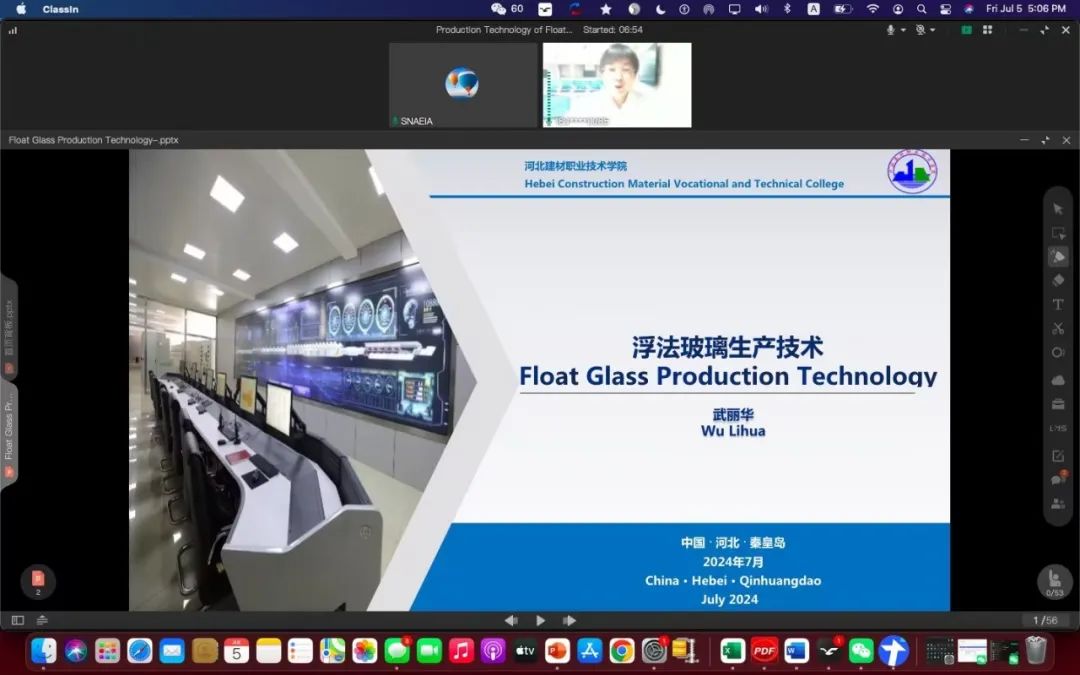
Task: Open PowerPoint in the Dock
Action: tap(557, 650)
